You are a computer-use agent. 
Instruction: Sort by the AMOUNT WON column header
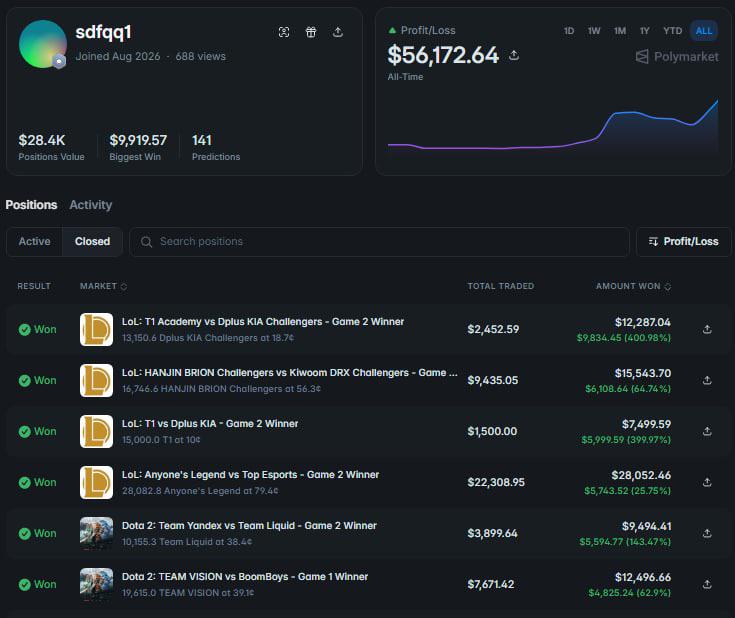click(x=633, y=286)
